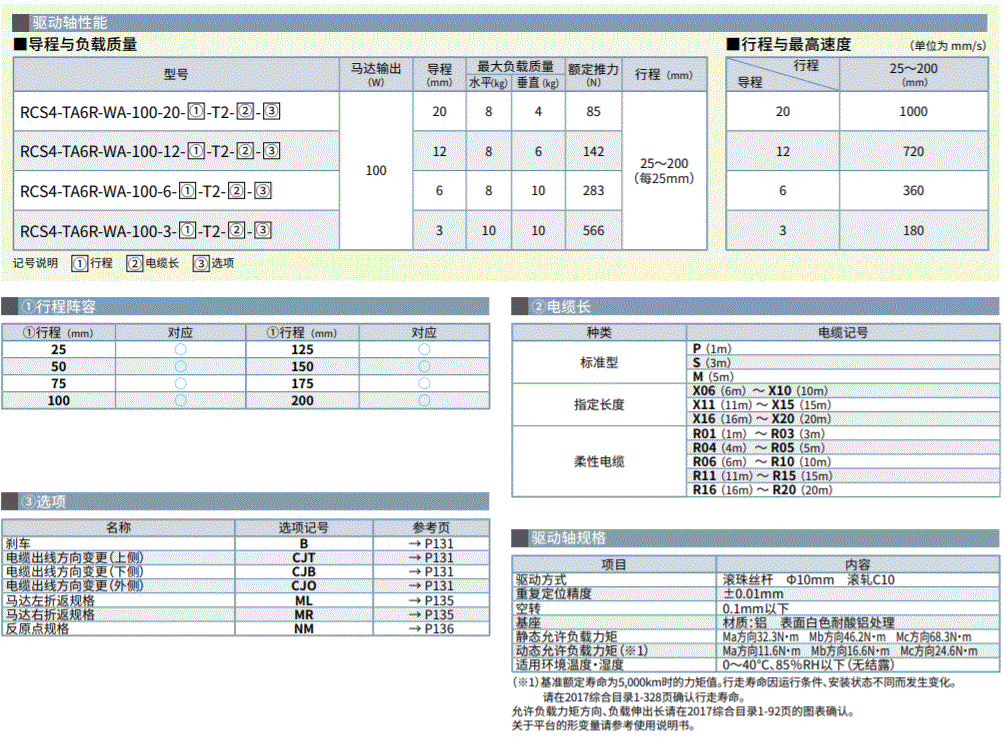Viewport: 1004px width, 737px height.
Task: Click option code 'CJT'
Action: 304,558
